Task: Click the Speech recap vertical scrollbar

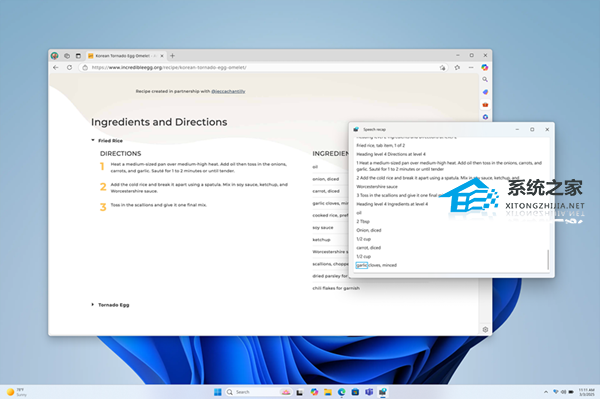Action: coord(548,259)
